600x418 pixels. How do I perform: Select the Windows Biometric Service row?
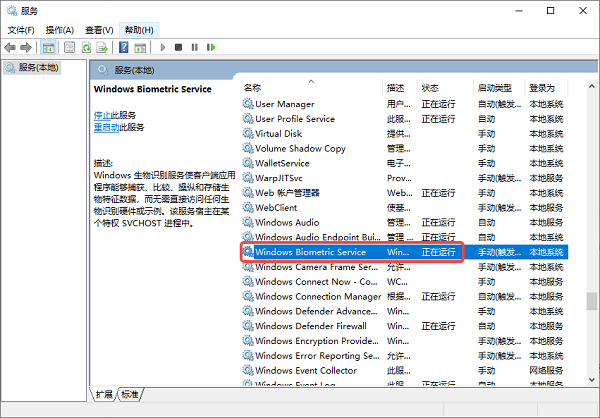pyautogui.click(x=405, y=252)
